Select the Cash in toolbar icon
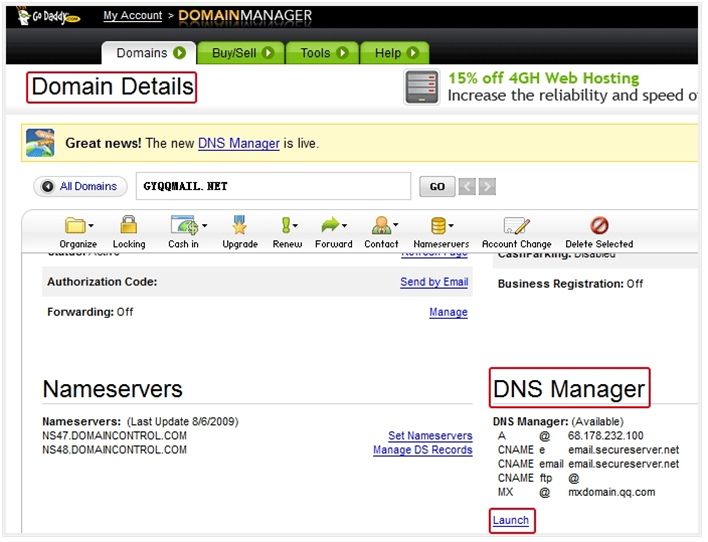Screen dimensions: 708x542 pyautogui.click(x=185, y=225)
